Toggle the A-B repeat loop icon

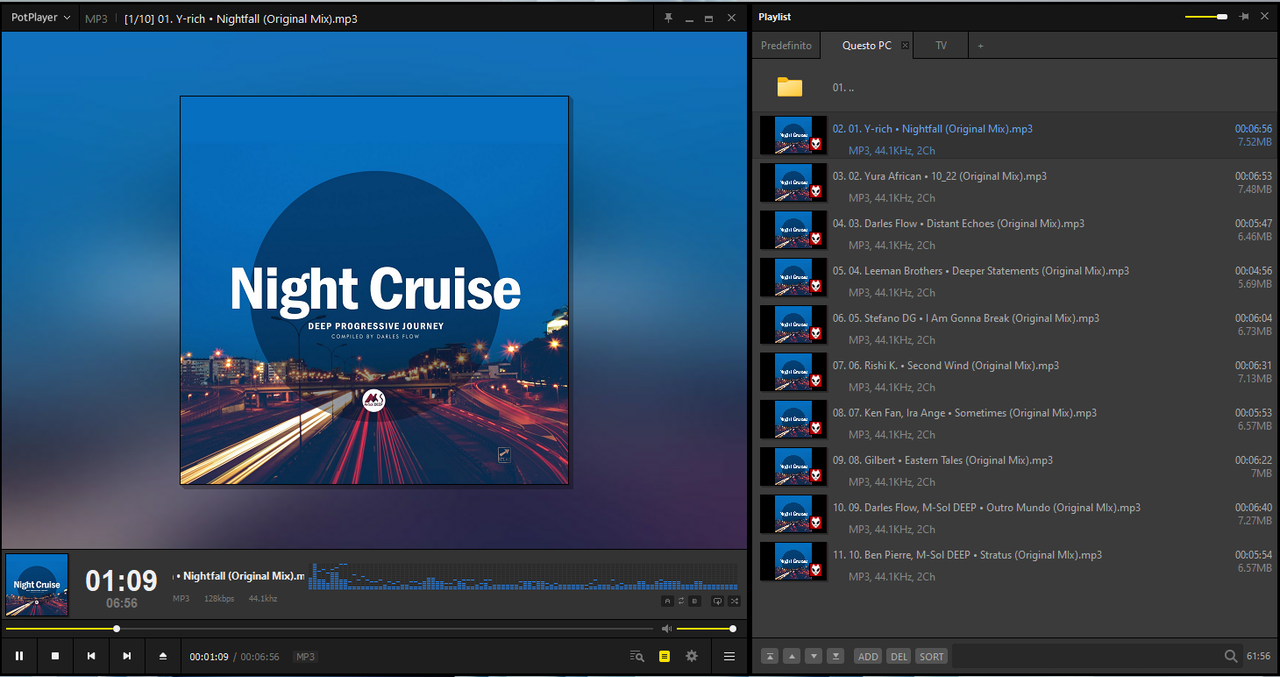[x=681, y=601]
